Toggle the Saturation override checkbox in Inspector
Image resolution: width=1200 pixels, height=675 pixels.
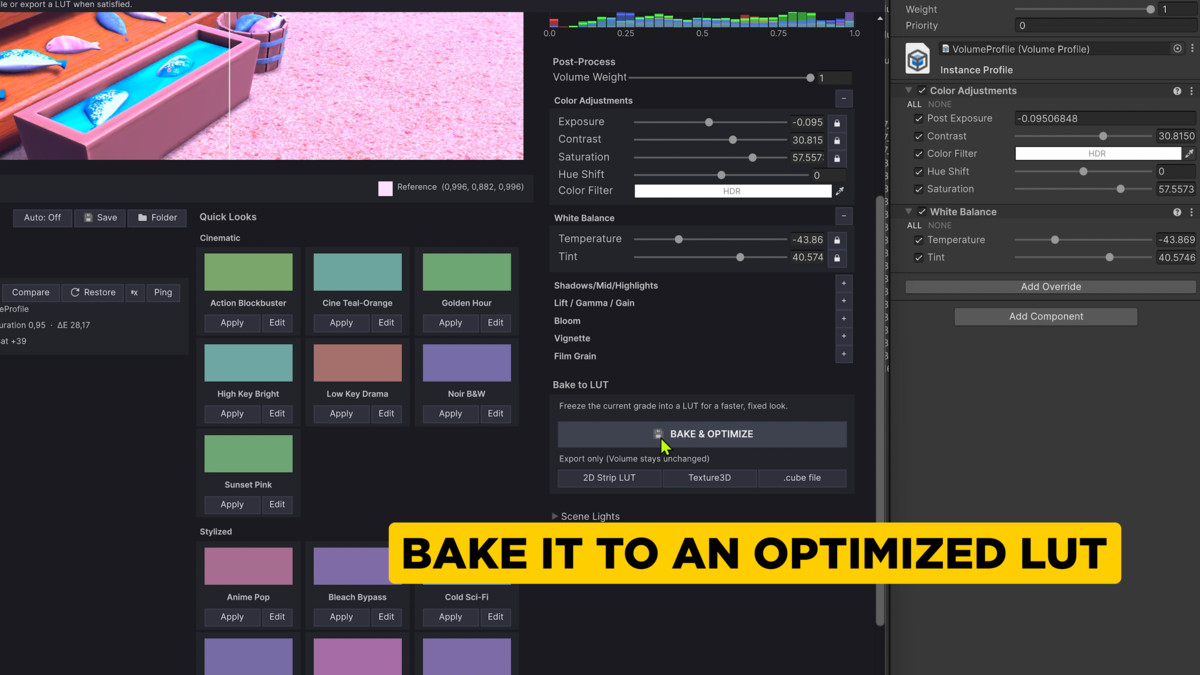(919, 189)
